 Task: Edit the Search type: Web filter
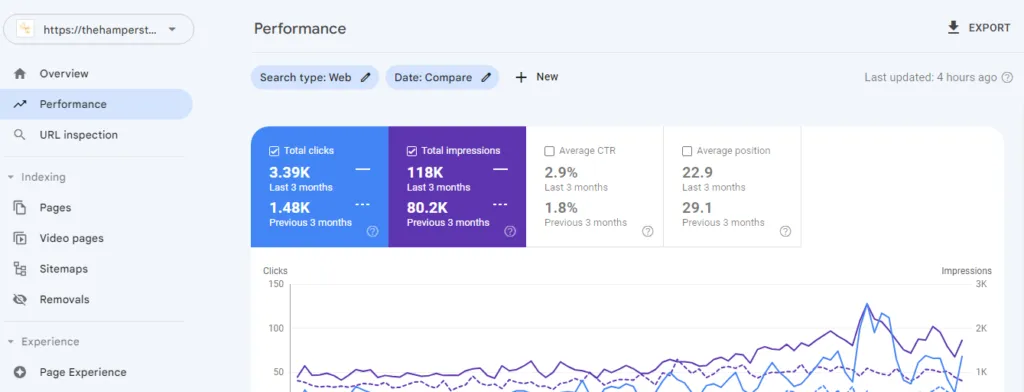tap(315, 78)
